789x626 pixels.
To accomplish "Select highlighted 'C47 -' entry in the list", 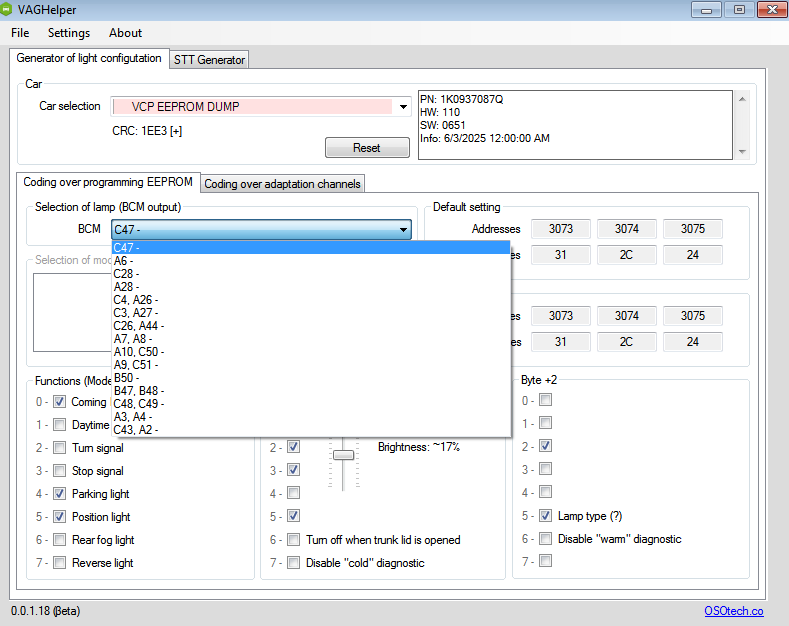I will pos(311,248).
